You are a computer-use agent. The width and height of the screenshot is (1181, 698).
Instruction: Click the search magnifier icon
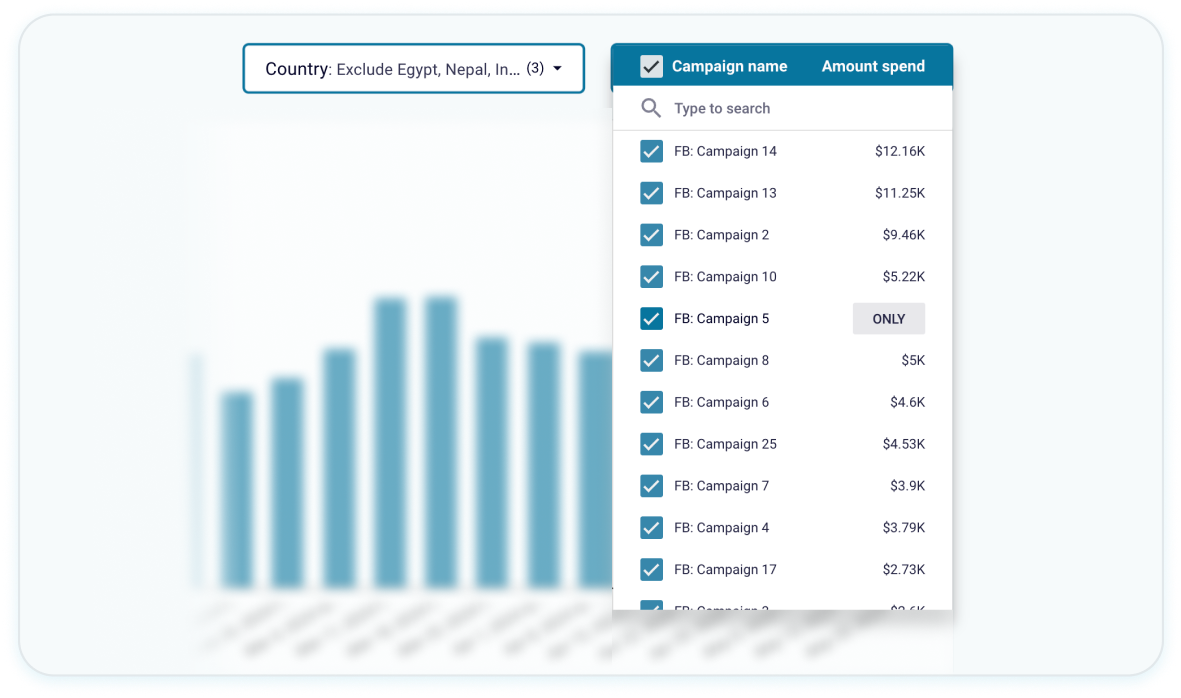click(651, 109)
